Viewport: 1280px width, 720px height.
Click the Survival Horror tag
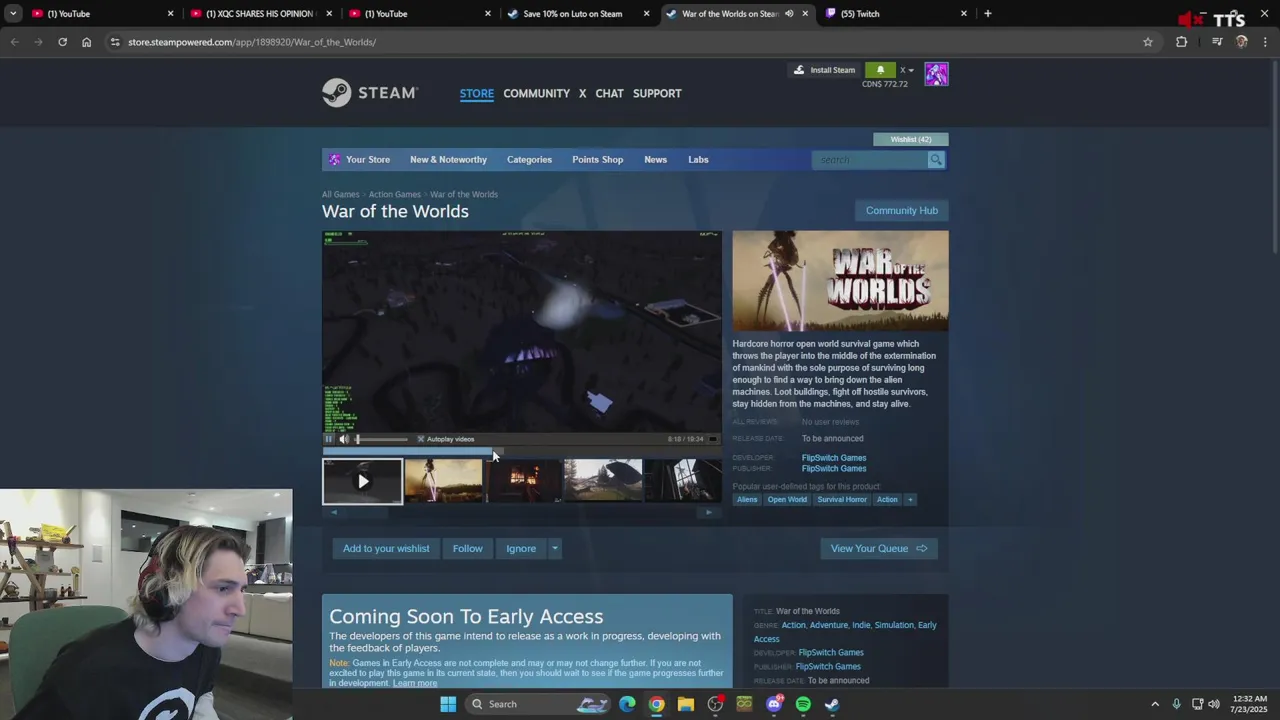842,499
